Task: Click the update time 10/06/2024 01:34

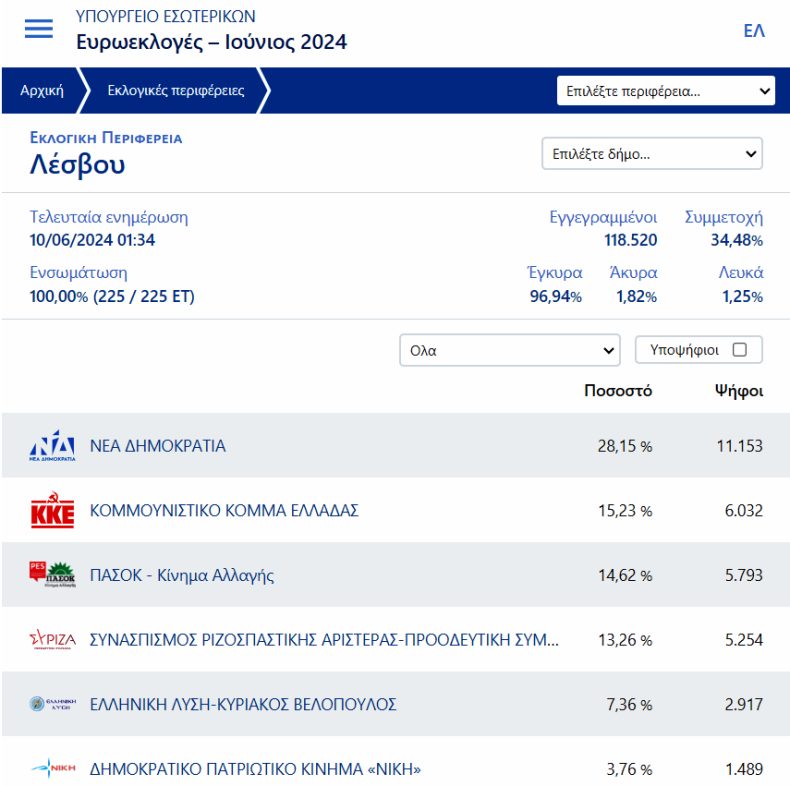Action: pyautogui.click(x=92, y=240)
